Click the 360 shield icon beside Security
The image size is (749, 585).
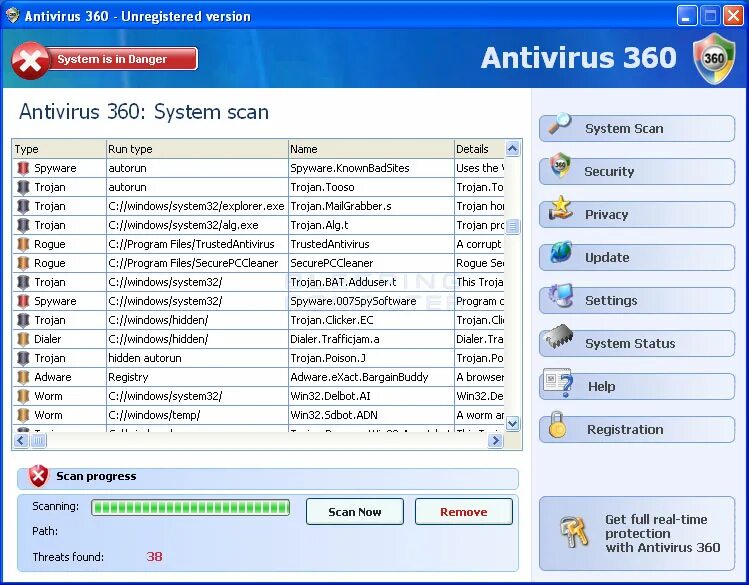point(560,166)
